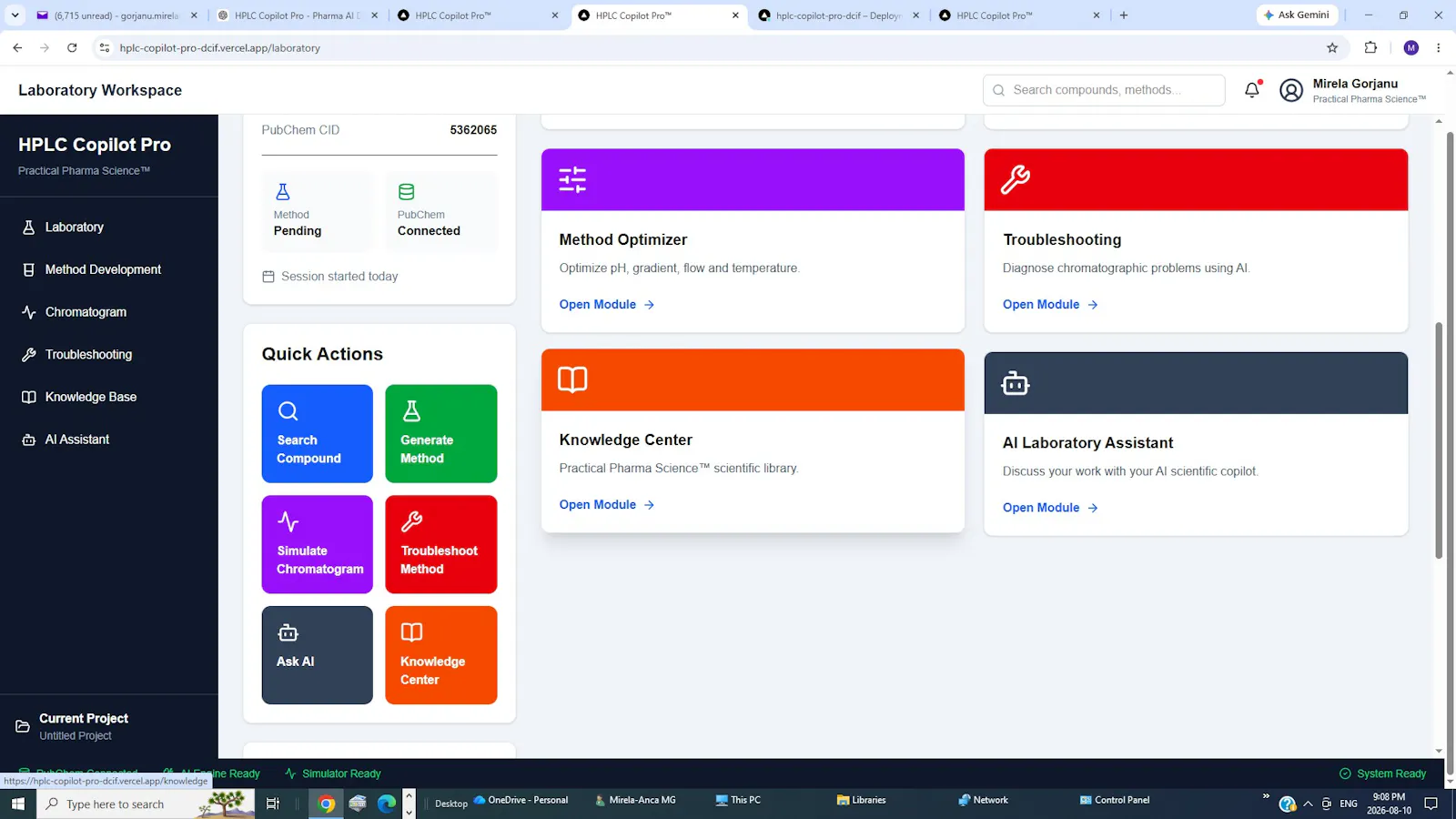Click the Chrome icon on the taskbar
This screenshot has width=1456, height=819.
327,804
